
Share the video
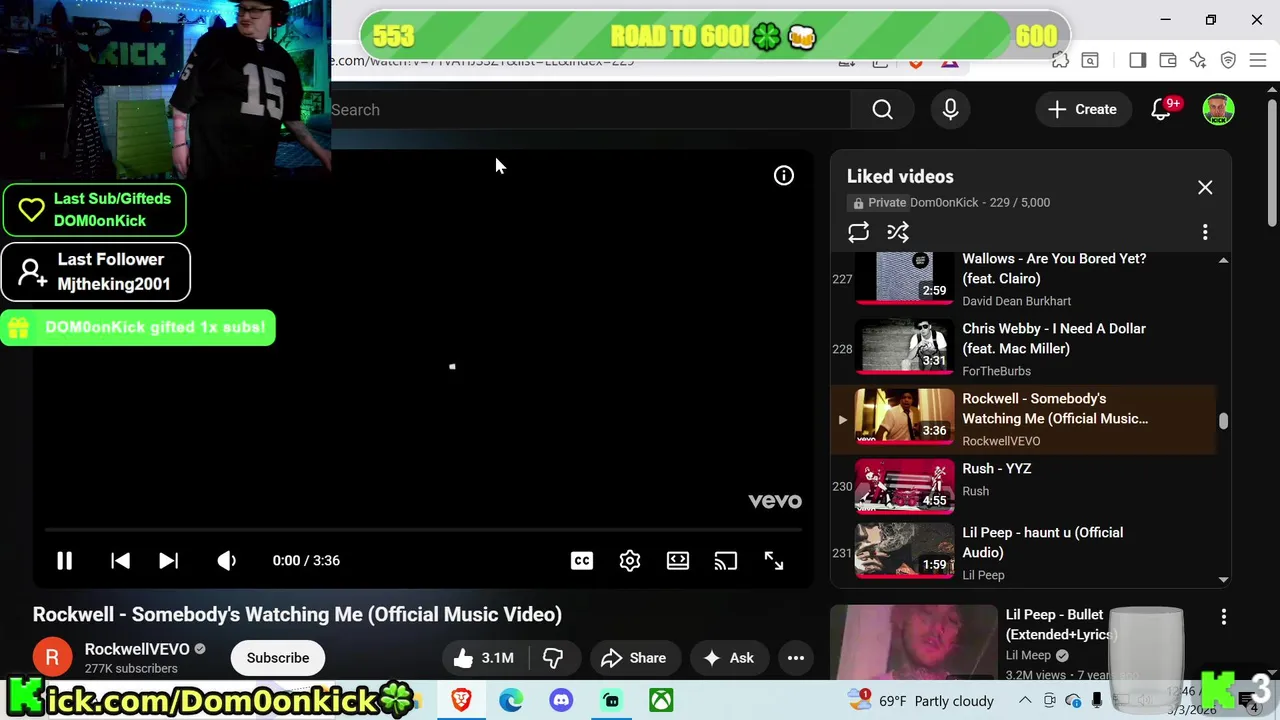(633, 658)
